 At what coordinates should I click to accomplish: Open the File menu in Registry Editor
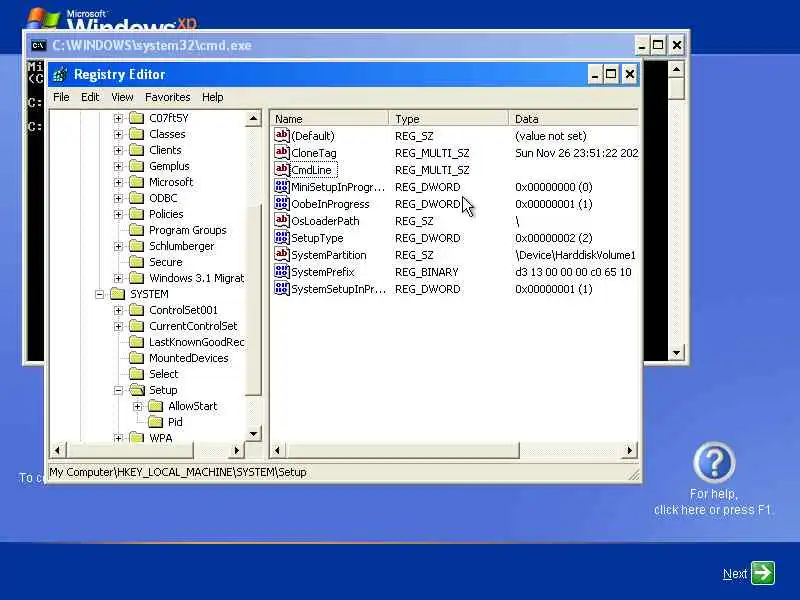click(x=61, y=97)
